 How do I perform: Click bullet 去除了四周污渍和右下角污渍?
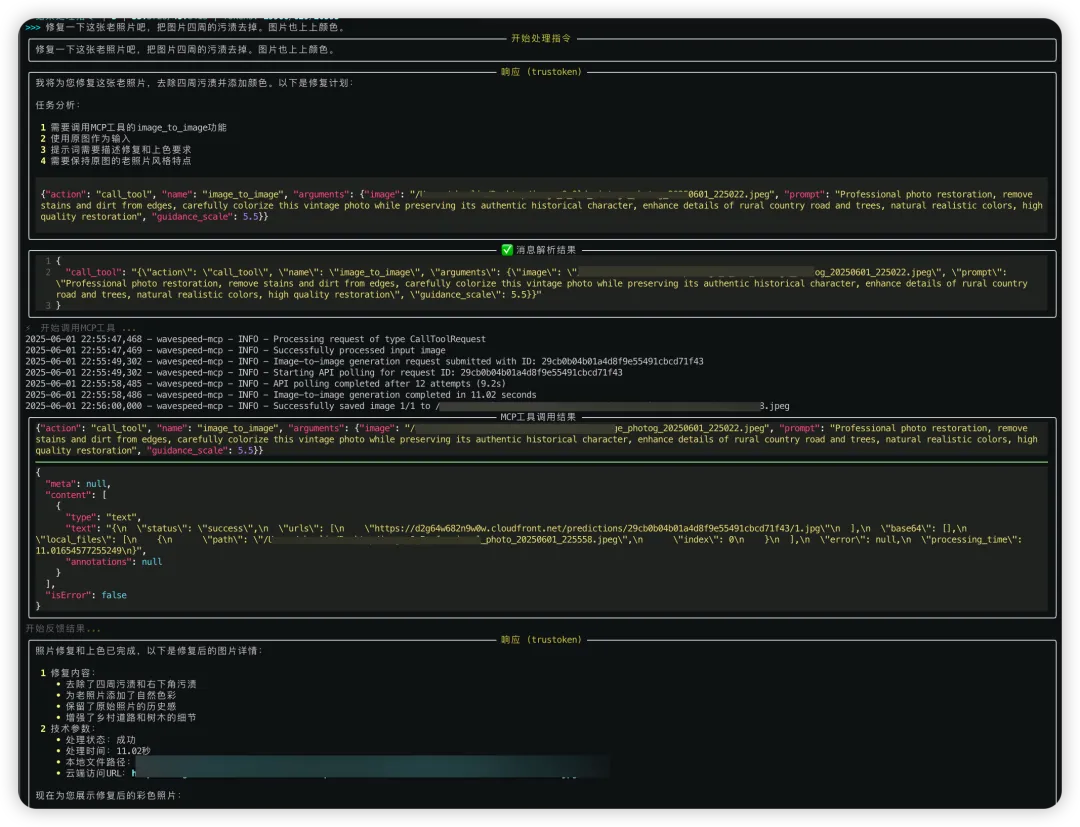pos(127,684)
